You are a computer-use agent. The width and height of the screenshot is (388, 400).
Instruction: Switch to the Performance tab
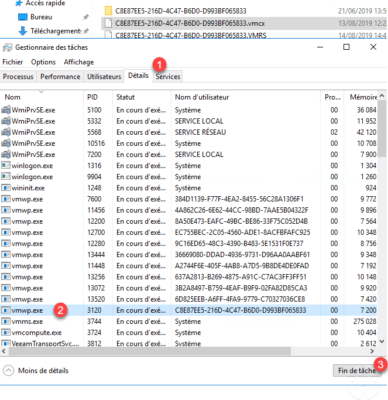point(60,77)
